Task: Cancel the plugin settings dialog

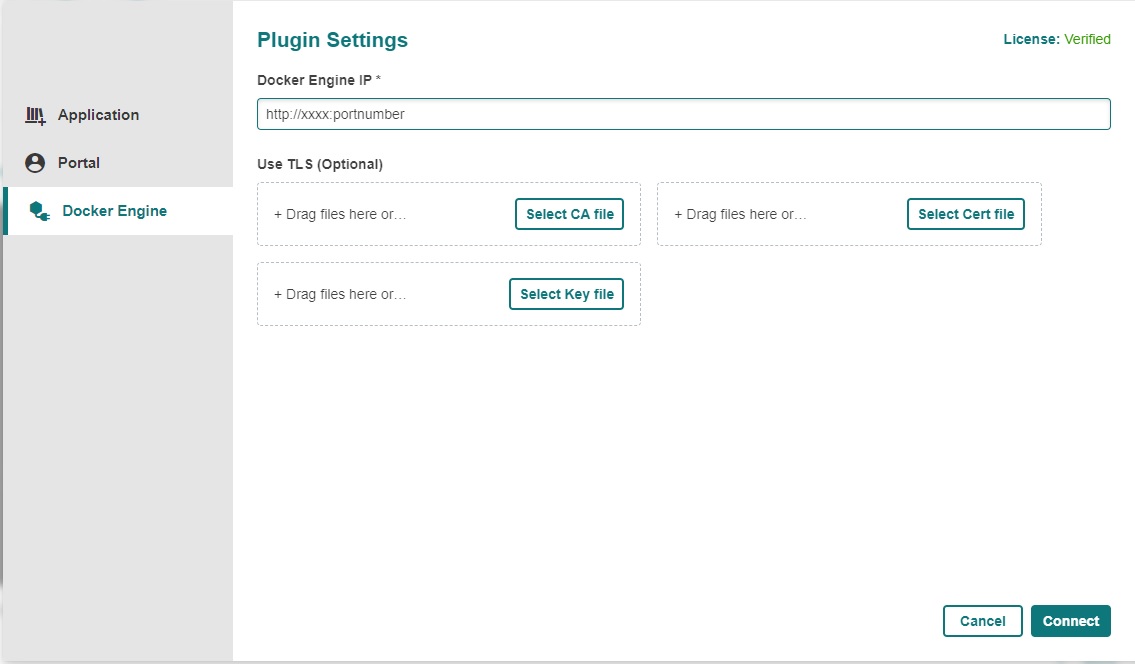Action: point(982,621)
